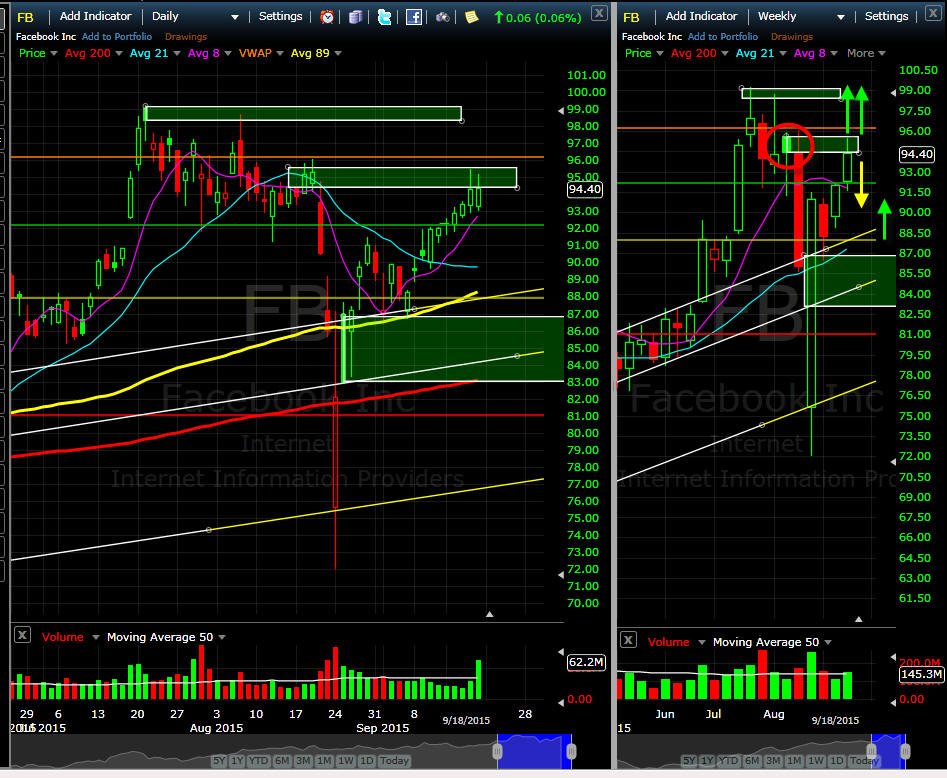Close the Volume panel in weekly chart
The height and width of the screenshot is (778, 947).
[x=629, y=640]
